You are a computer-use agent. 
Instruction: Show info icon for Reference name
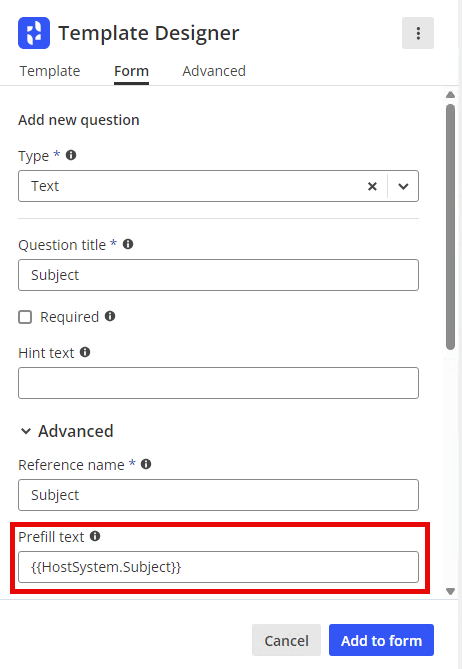146,464
